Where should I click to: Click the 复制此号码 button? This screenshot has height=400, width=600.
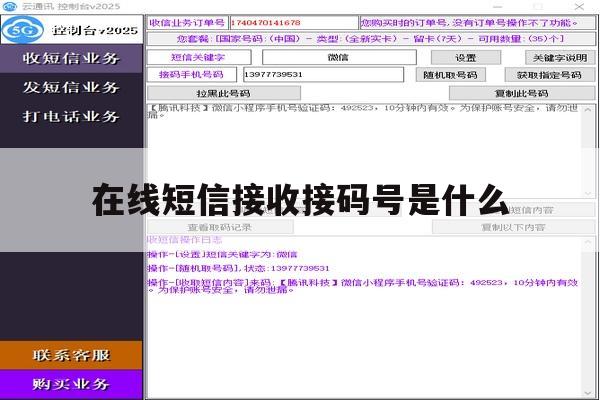[x=522, y=93]
